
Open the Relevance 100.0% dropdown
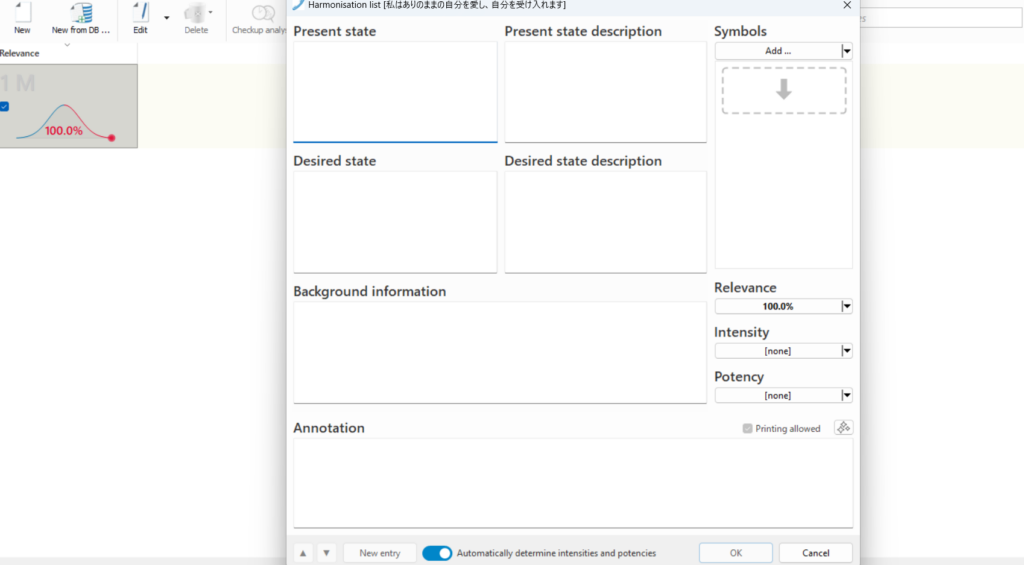[x=847, y=307]
